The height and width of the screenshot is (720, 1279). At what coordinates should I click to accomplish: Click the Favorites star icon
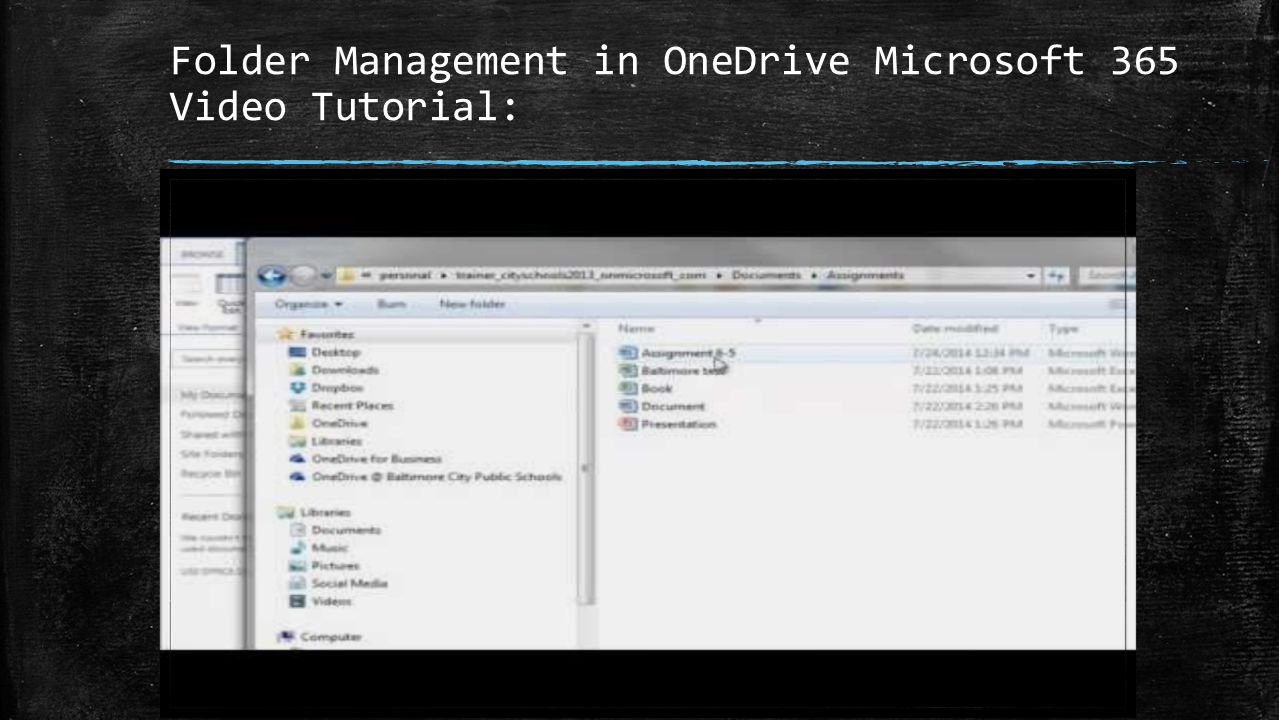[x=284, y=334]
